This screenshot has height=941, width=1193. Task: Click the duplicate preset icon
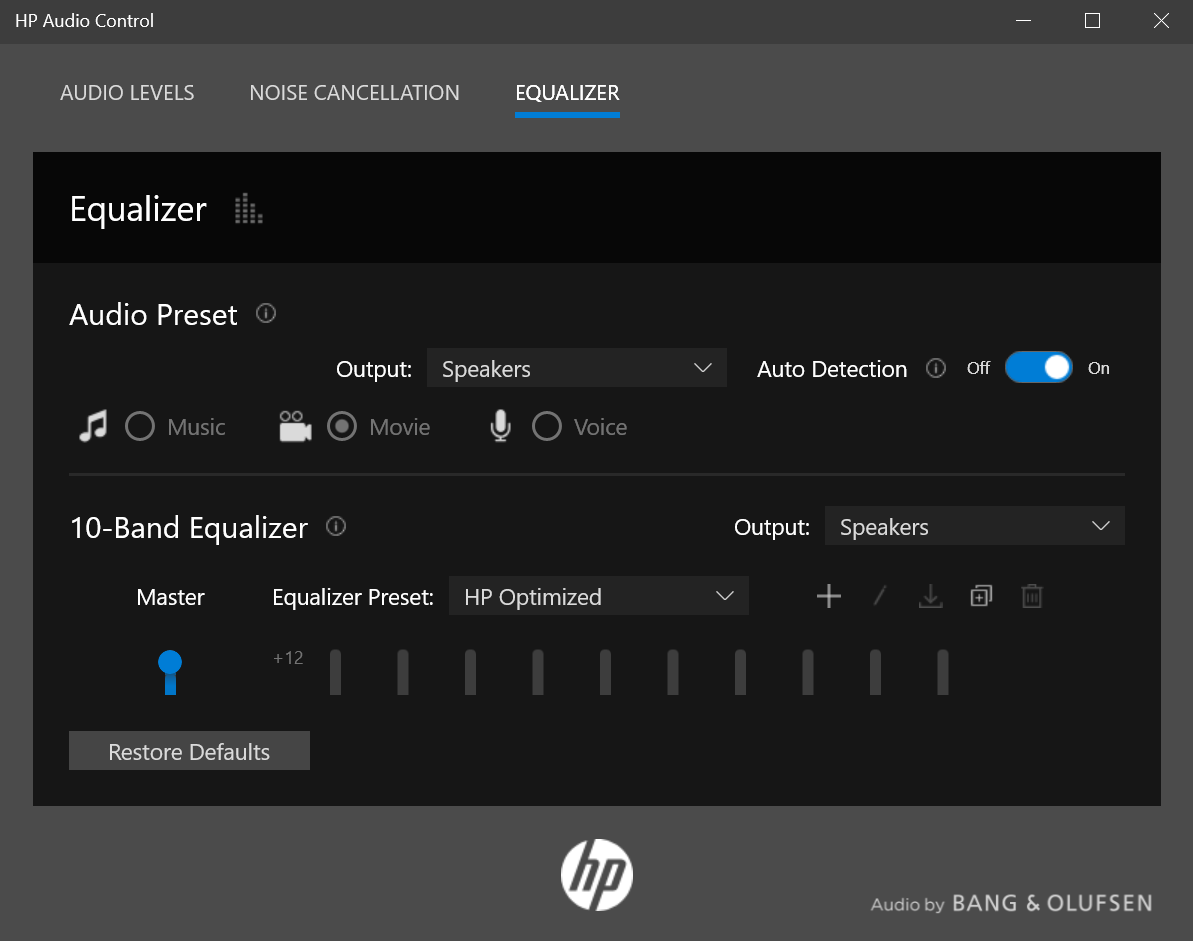[x=981, y=597]
